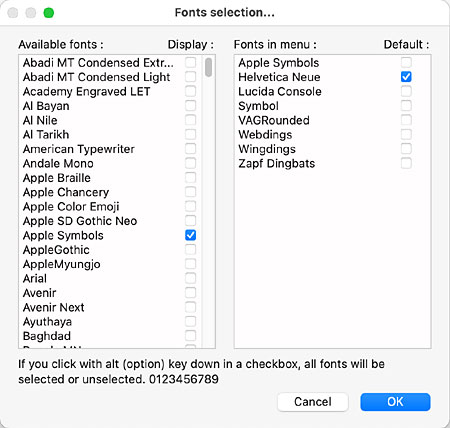
Task: Click the green zoom window button
Action: point(49,13)
